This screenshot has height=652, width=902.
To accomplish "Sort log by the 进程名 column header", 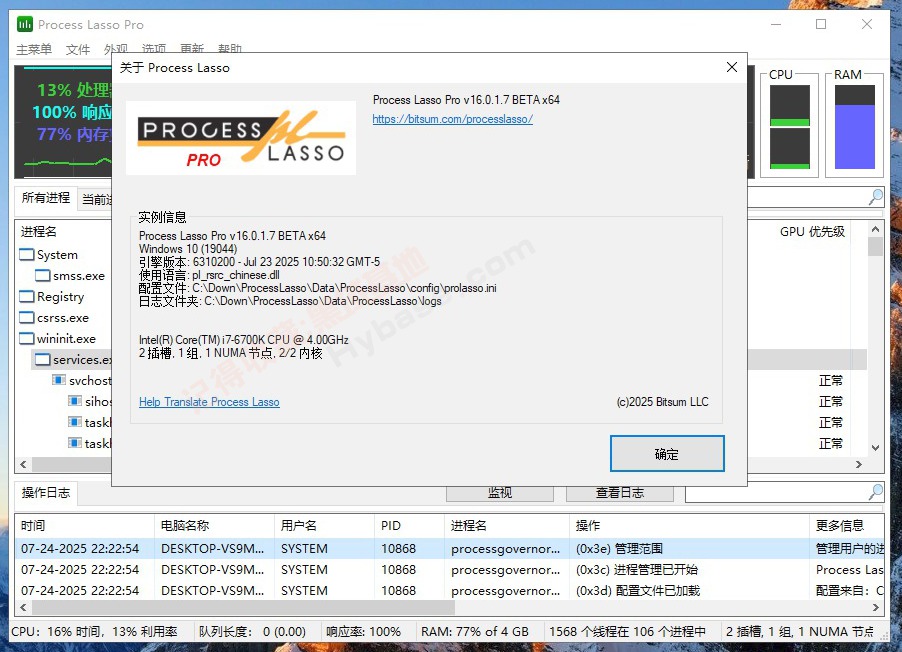I will [506, 525].
